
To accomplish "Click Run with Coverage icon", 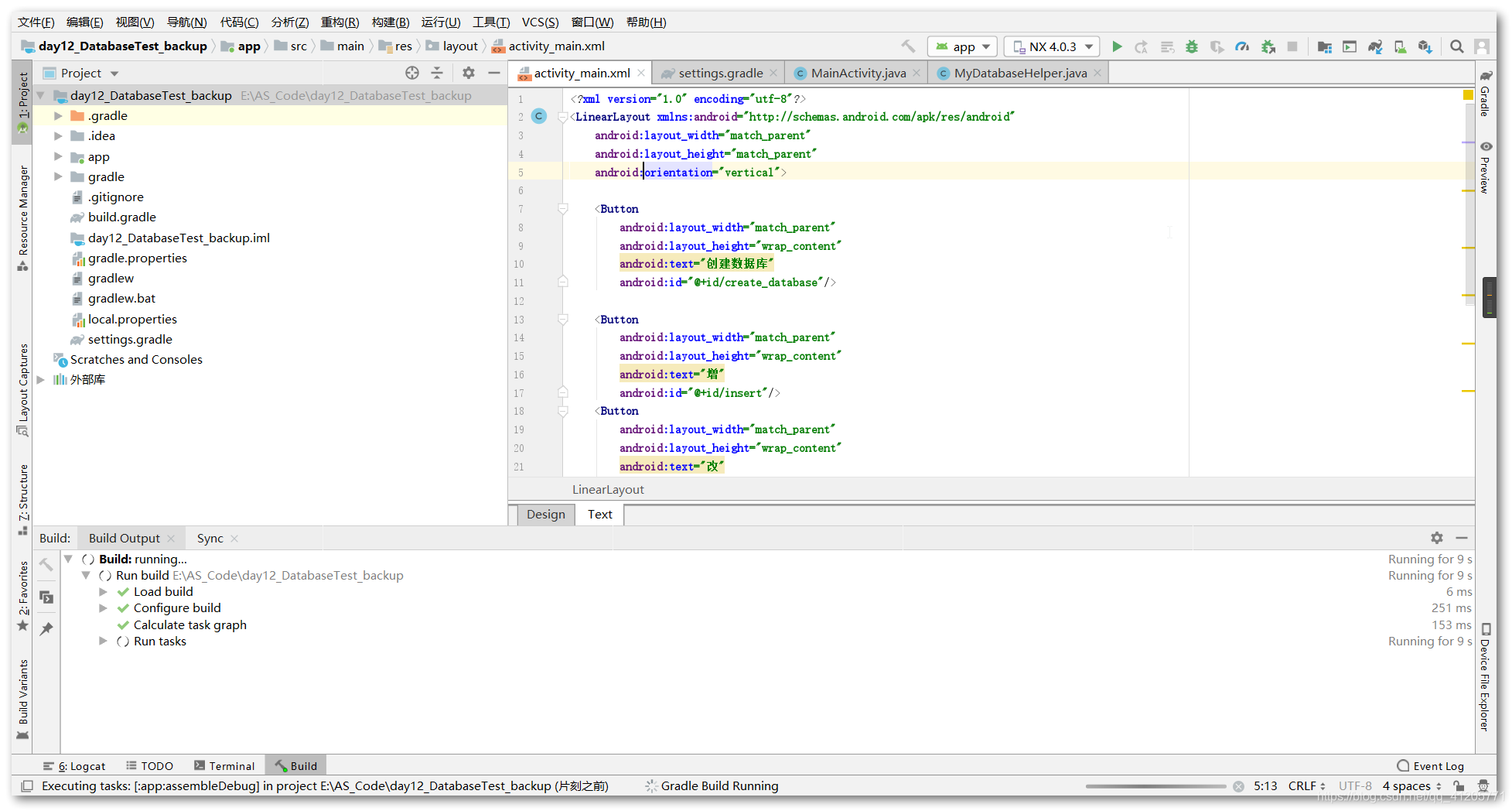I will [x=1217, y=46].
